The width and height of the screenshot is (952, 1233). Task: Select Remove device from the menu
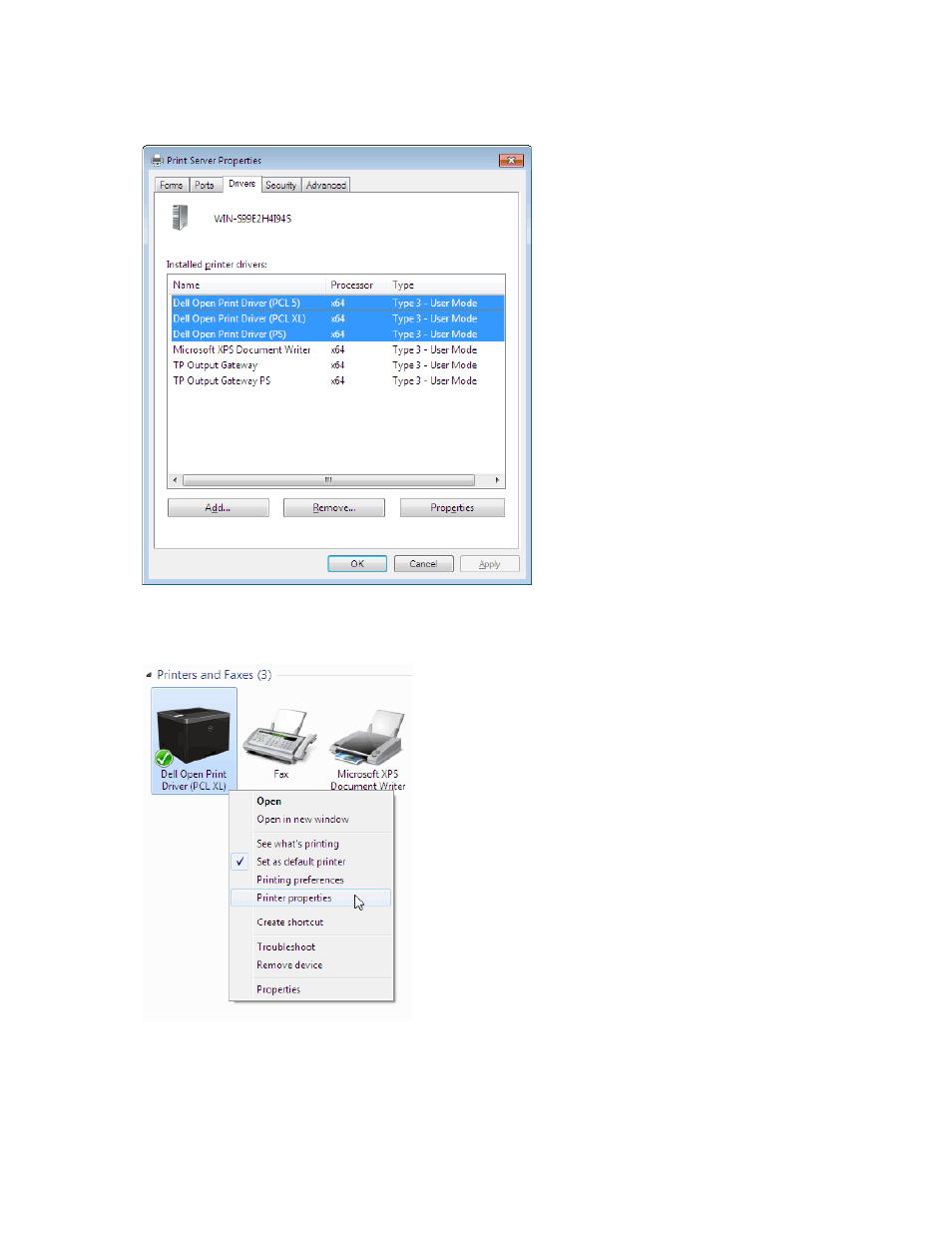click(311, 965)
